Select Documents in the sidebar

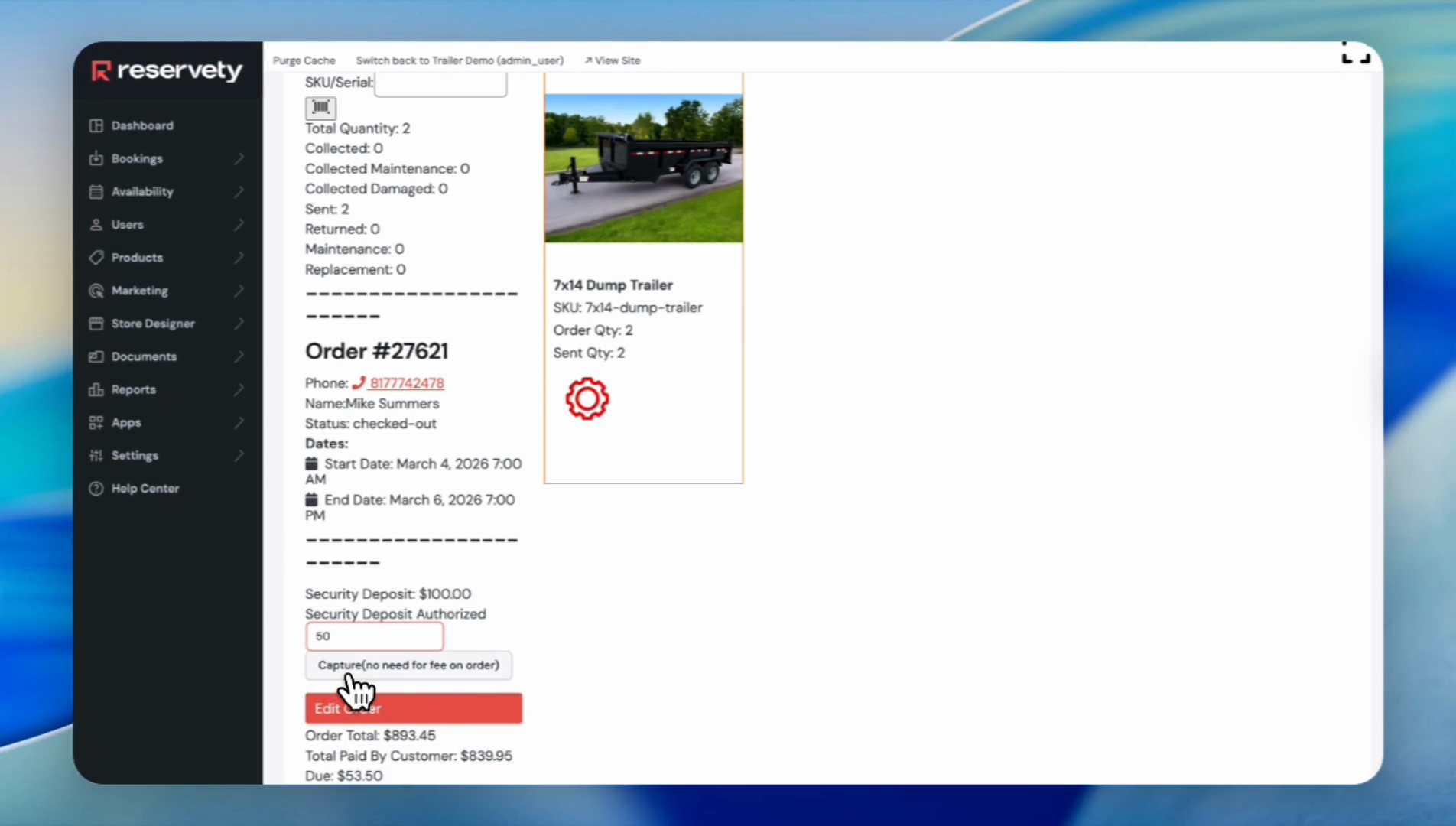(144, 356)
